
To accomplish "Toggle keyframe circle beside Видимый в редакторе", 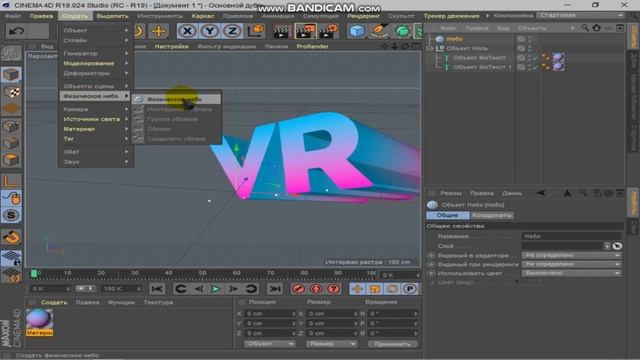I will (431, 256).
